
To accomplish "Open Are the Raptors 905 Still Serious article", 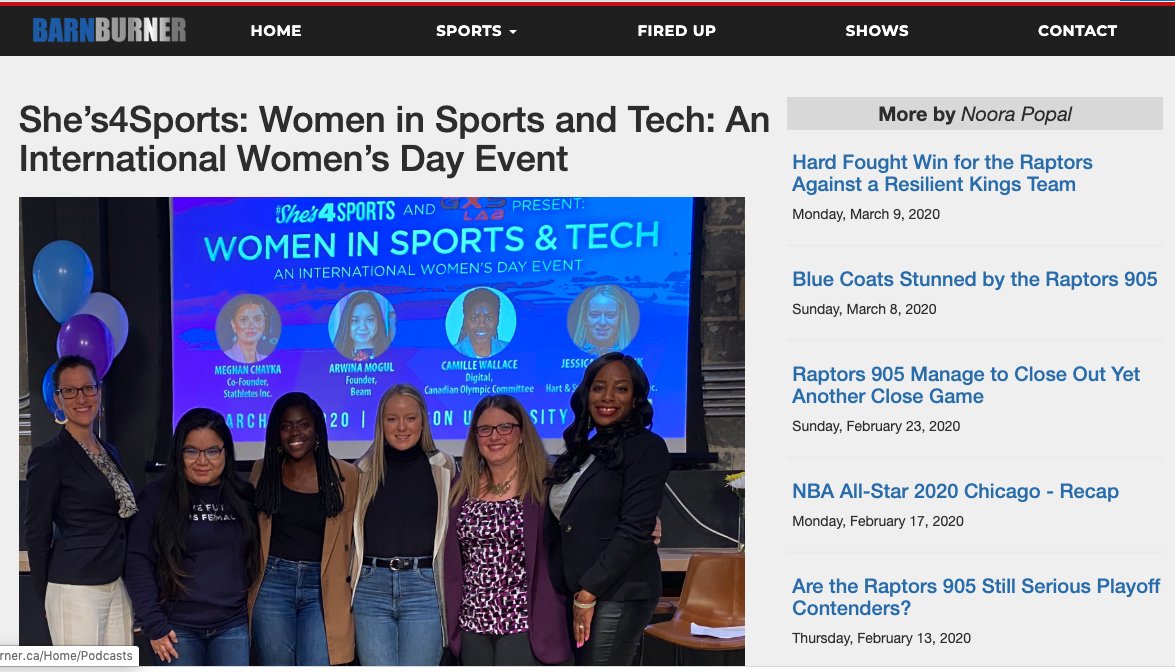I will (x=976, y=597).
